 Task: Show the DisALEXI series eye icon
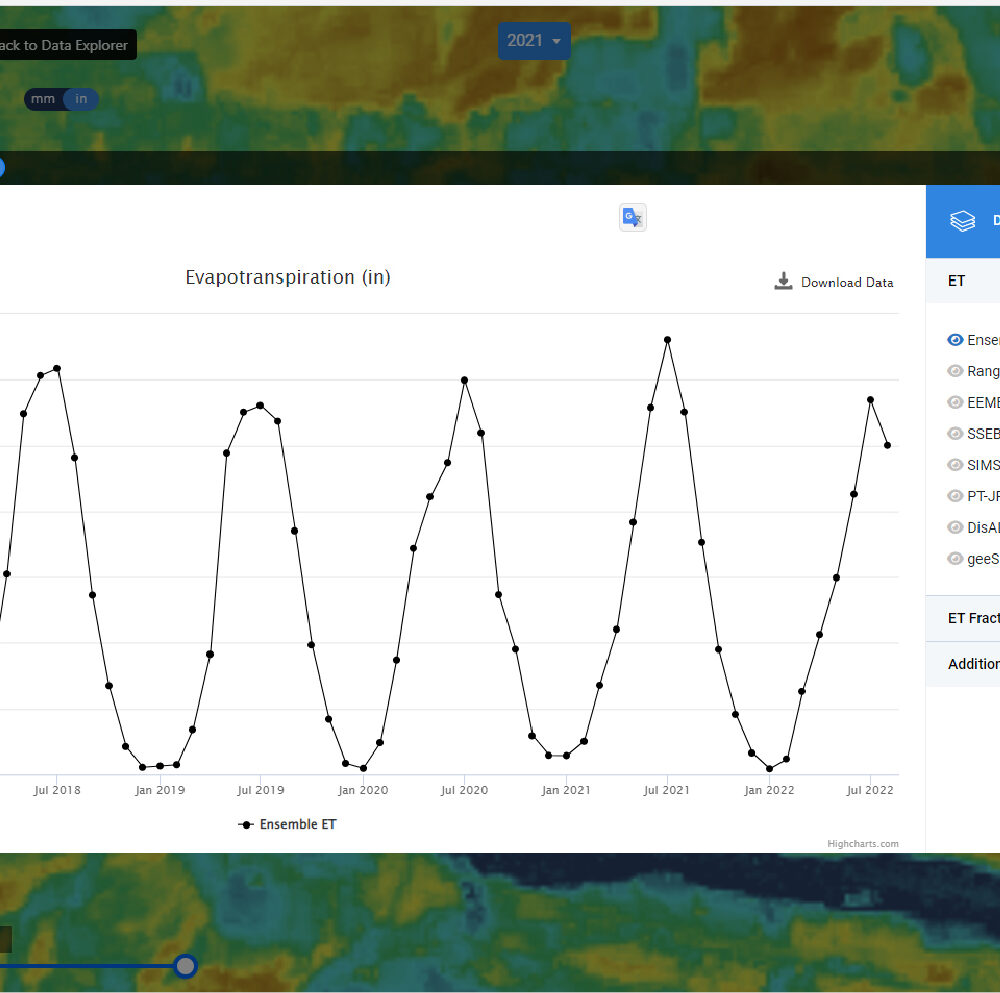tap(955, 527)
